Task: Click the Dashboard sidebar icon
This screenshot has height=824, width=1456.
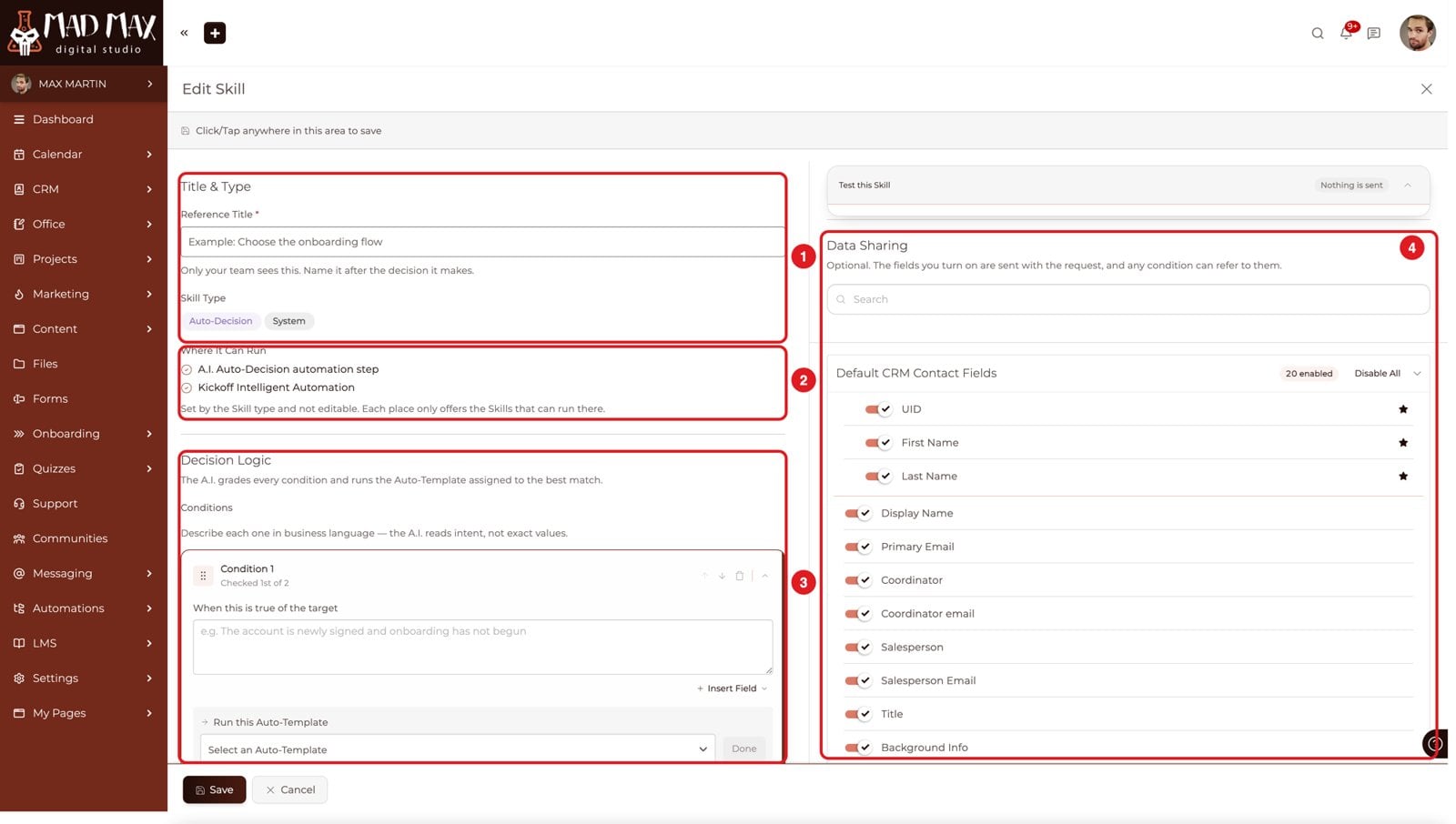Action: pyautogui.click(x=19, y=119)
